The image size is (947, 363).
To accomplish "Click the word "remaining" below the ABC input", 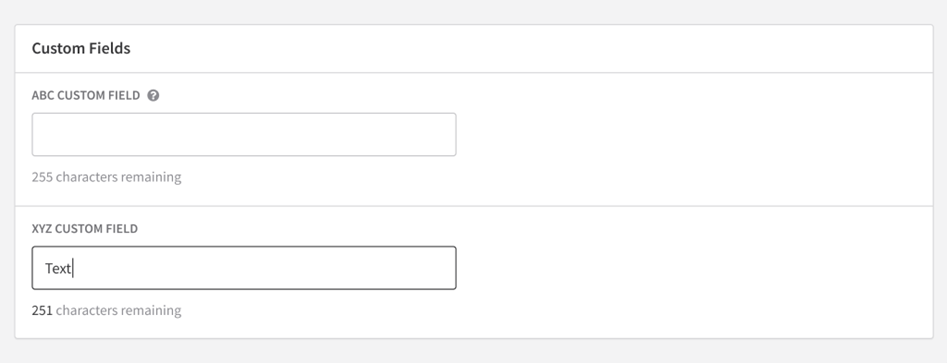I will tap(151, 177).
